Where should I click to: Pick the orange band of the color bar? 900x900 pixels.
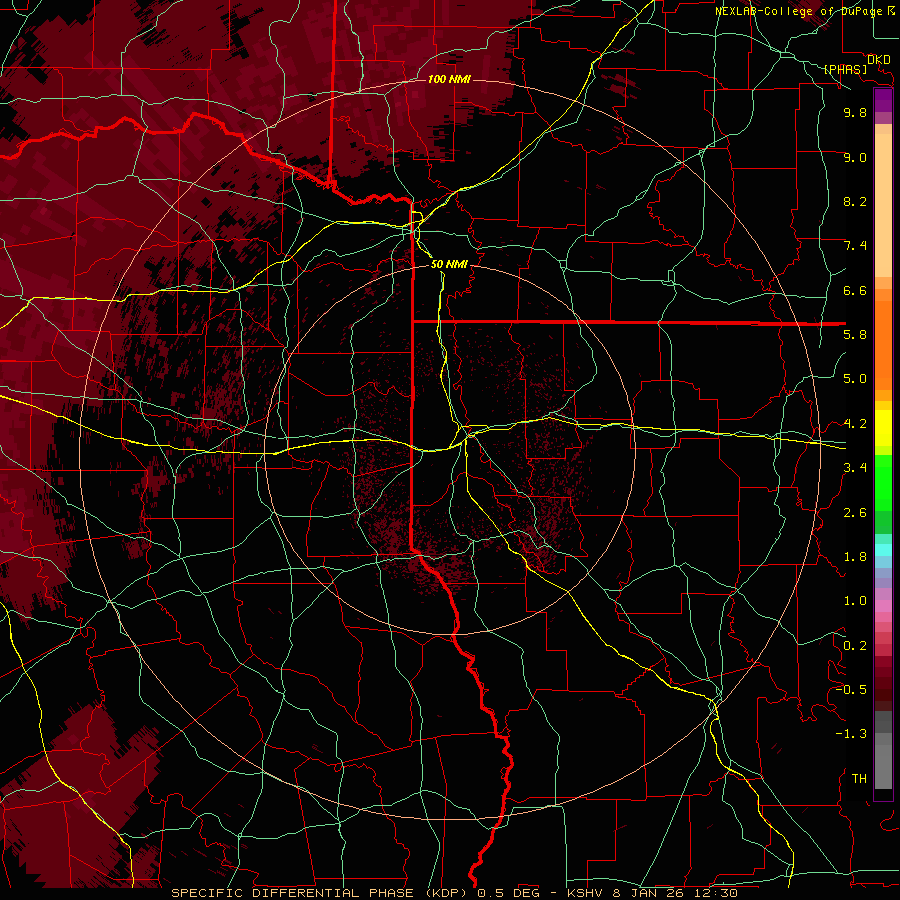pyautogui.click(x=883, y=344)
